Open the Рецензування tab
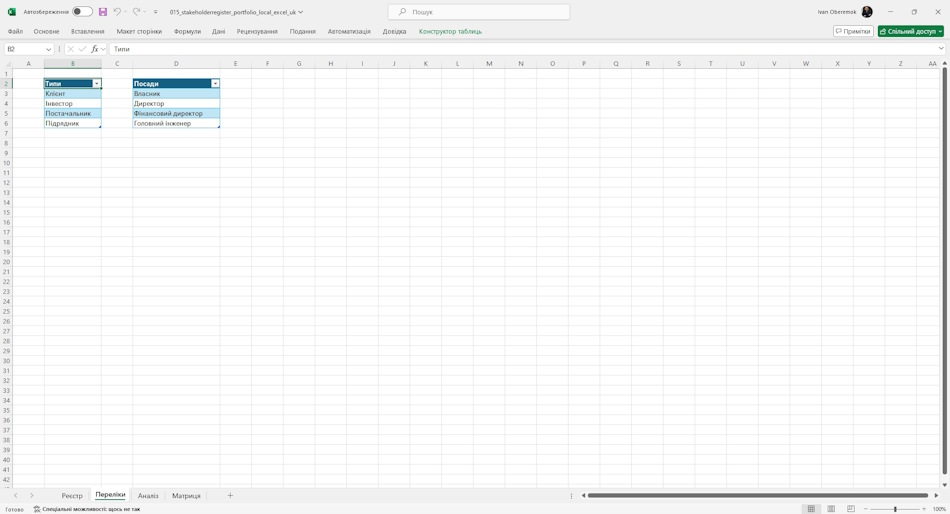 [x=257, y=32]
